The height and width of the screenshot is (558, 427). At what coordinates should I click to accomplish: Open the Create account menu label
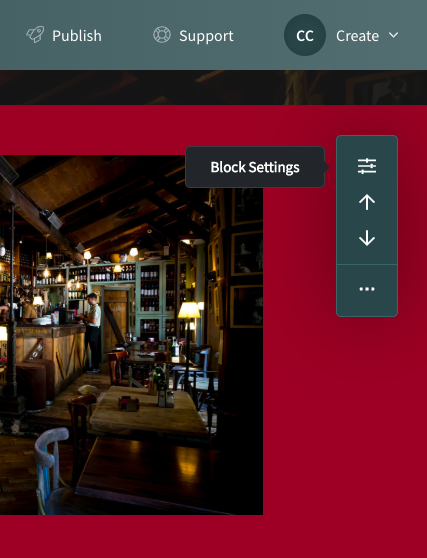[357, 36]
